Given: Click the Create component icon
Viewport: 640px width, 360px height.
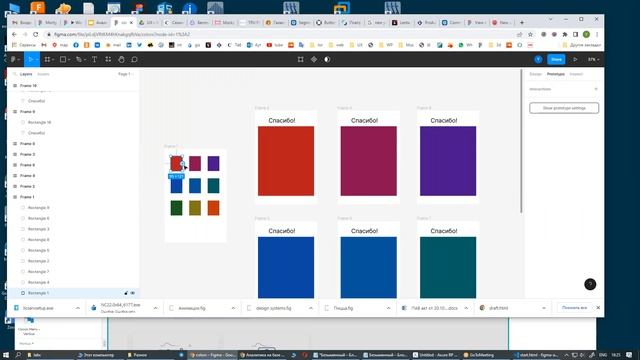Looking at the screenshot, I should click(314, 60).
